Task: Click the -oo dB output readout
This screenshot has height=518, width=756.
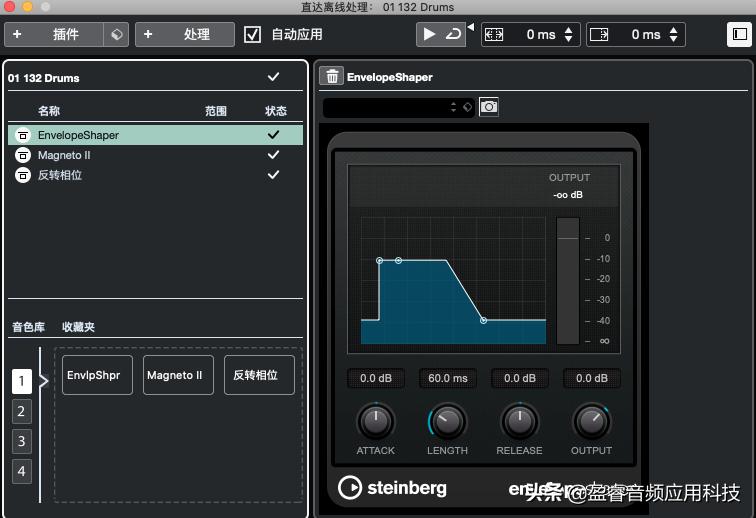Action: pos(568,195)
